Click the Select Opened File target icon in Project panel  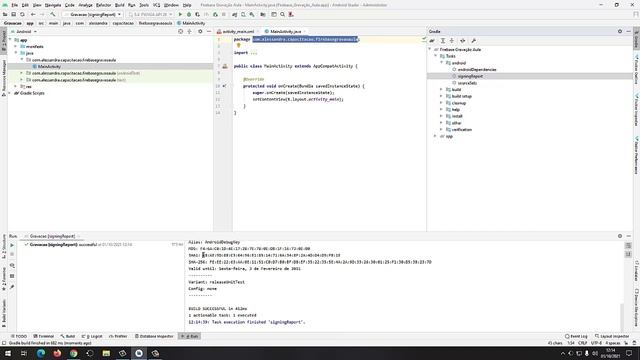(x=180, y=31)
